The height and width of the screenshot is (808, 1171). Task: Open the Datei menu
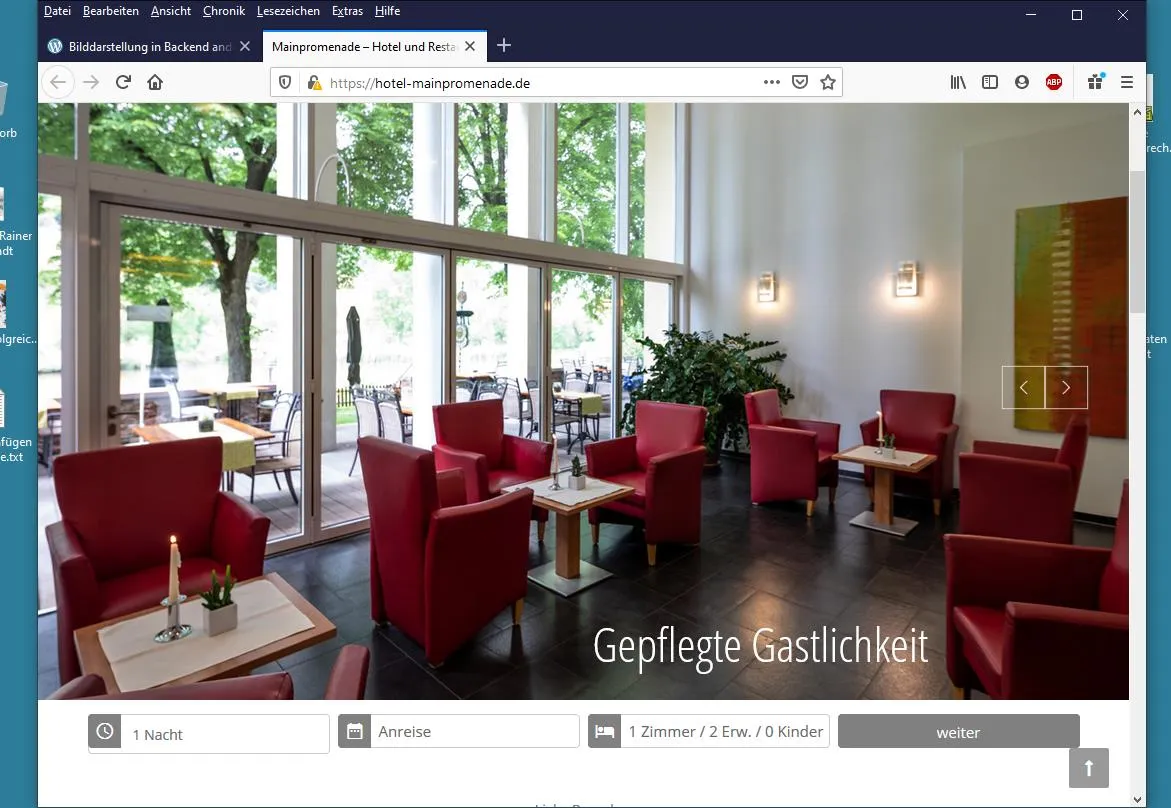point(58,11)
